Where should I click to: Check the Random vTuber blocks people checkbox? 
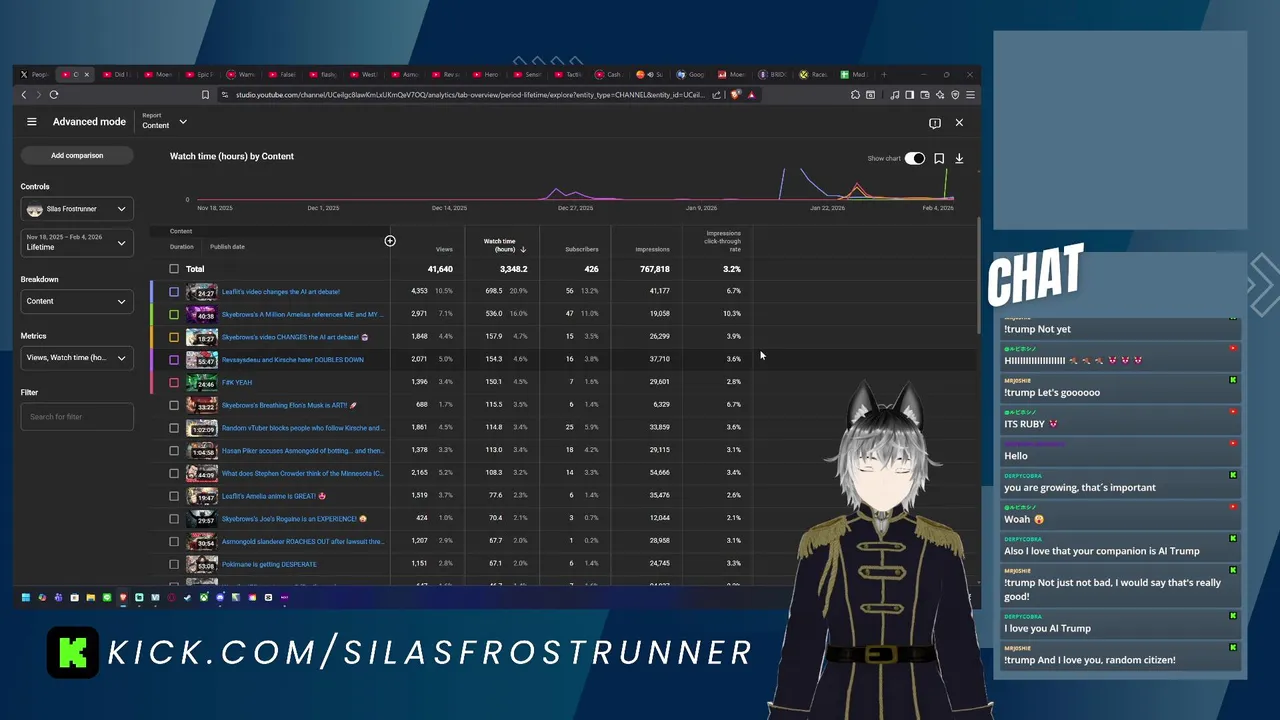pyautogui.click(x=174, y=428)
